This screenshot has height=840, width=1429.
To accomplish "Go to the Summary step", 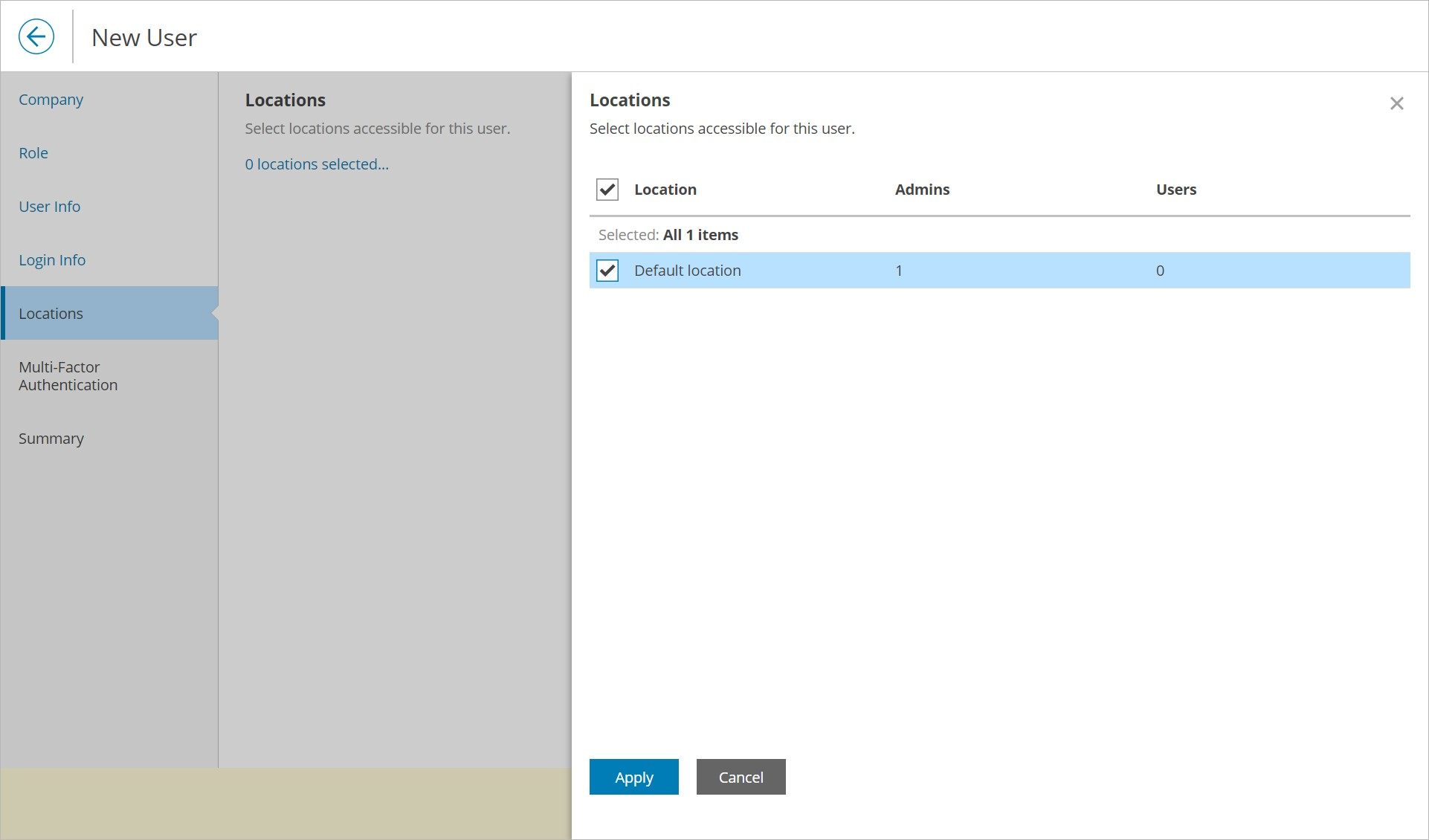I will (x=51, y=439).
